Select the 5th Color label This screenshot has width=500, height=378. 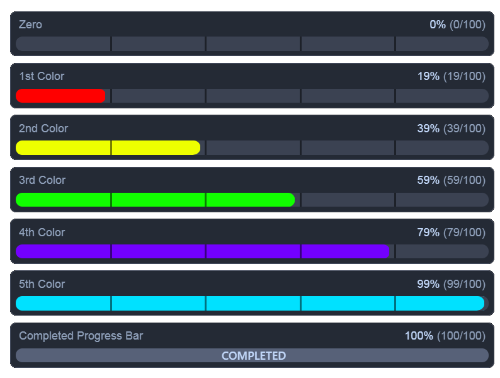[x=42, y=284]
